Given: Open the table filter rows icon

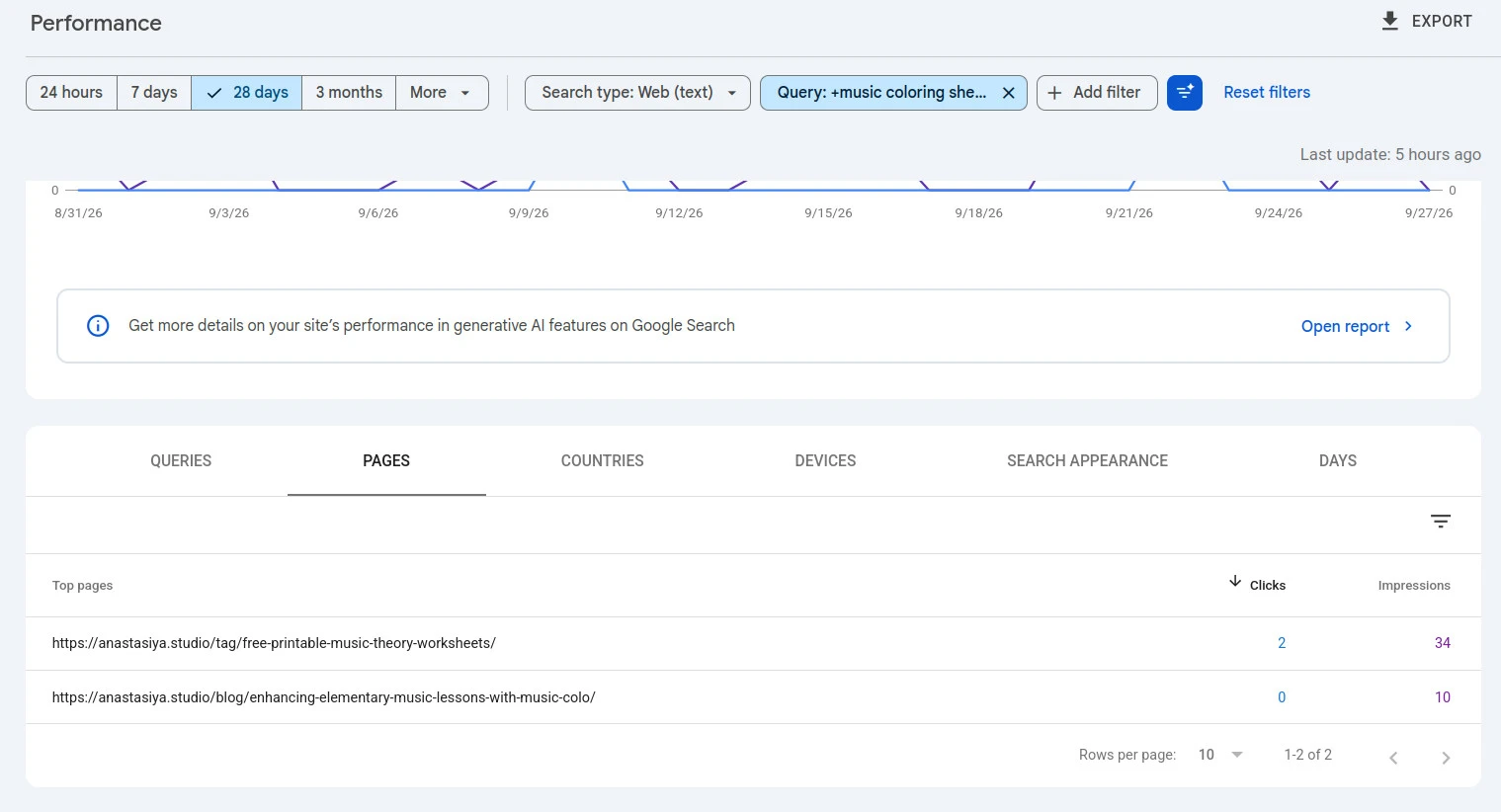Looking at the screenshot, I should [1441, 522].
